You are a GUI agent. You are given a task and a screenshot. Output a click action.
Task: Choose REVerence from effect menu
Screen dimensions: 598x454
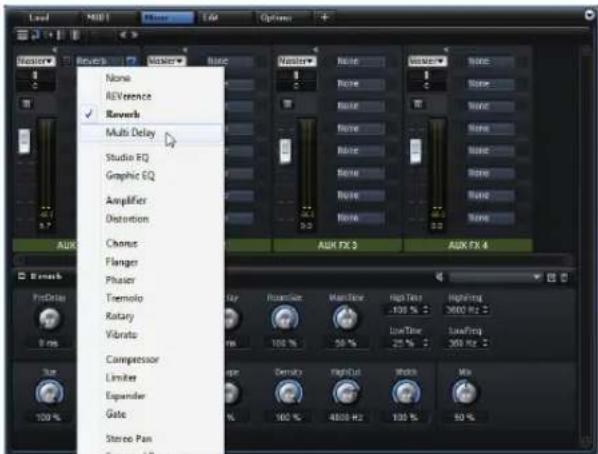click(x=129, y=96)
